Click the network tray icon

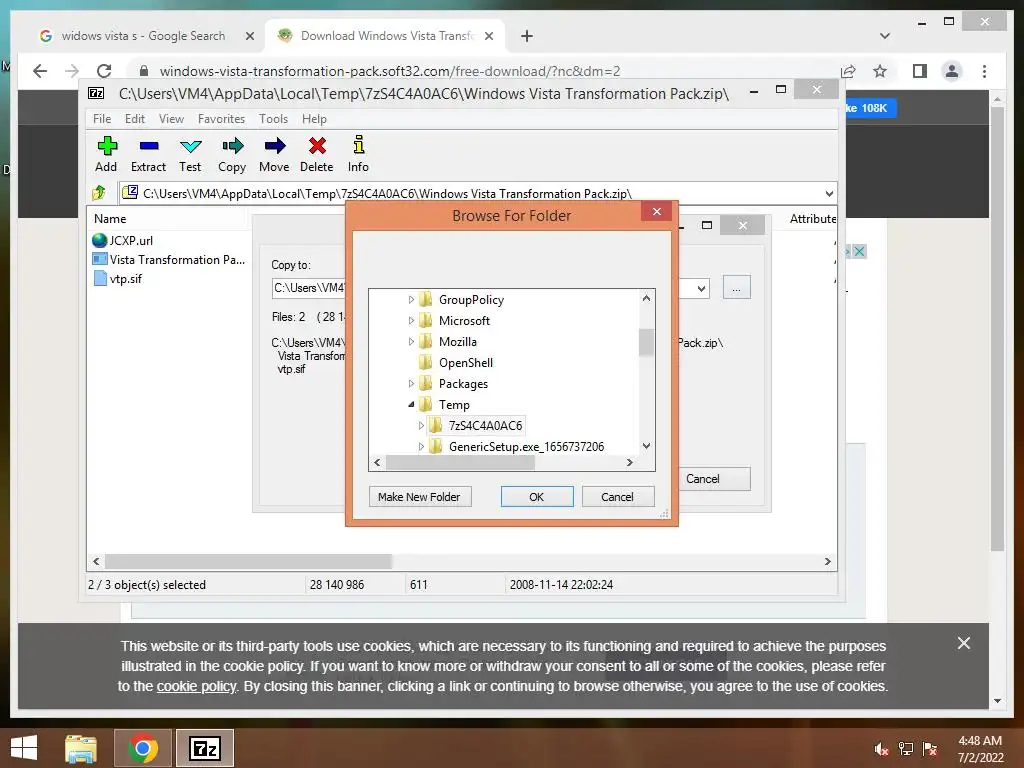point(906,748)
